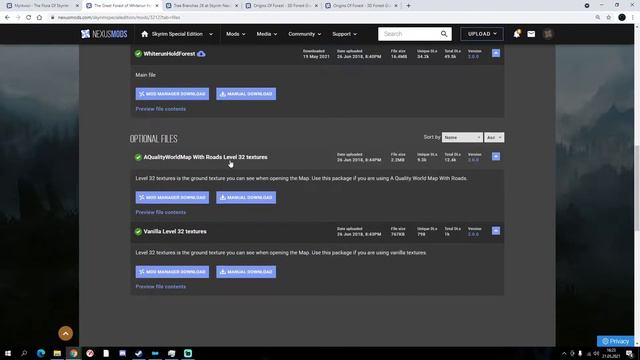Viewport: 640px width, 360px height.
Task: Switch to the first browser tab about Flora of Skyrim
Action: coord(42,6)
